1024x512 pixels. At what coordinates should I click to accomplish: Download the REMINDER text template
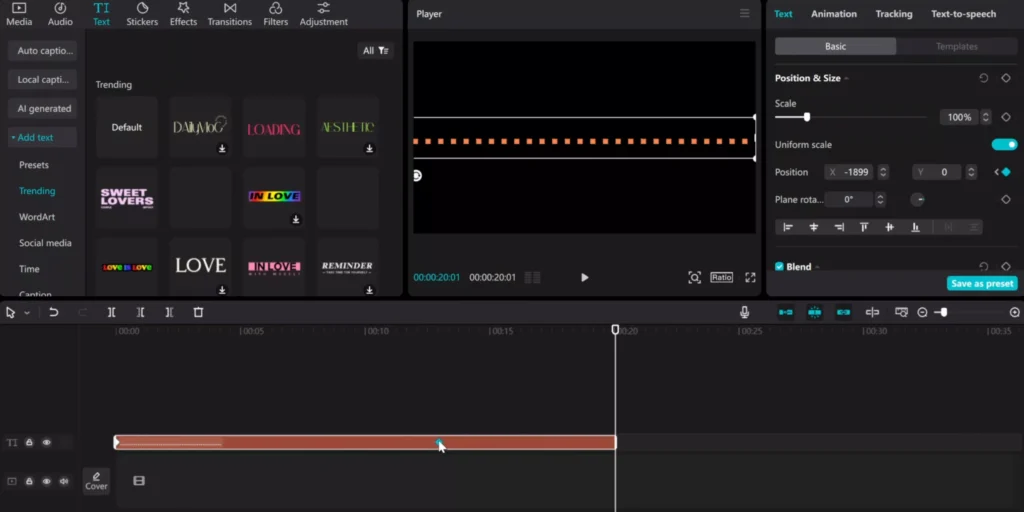click(x=370, y=290)
